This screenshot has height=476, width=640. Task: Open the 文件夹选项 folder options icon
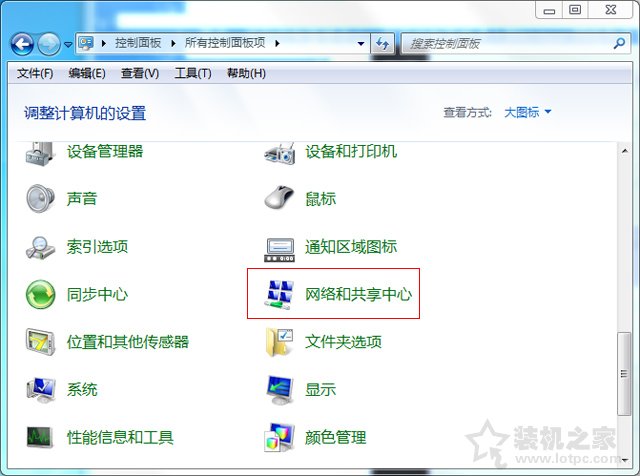coord(279,342)
